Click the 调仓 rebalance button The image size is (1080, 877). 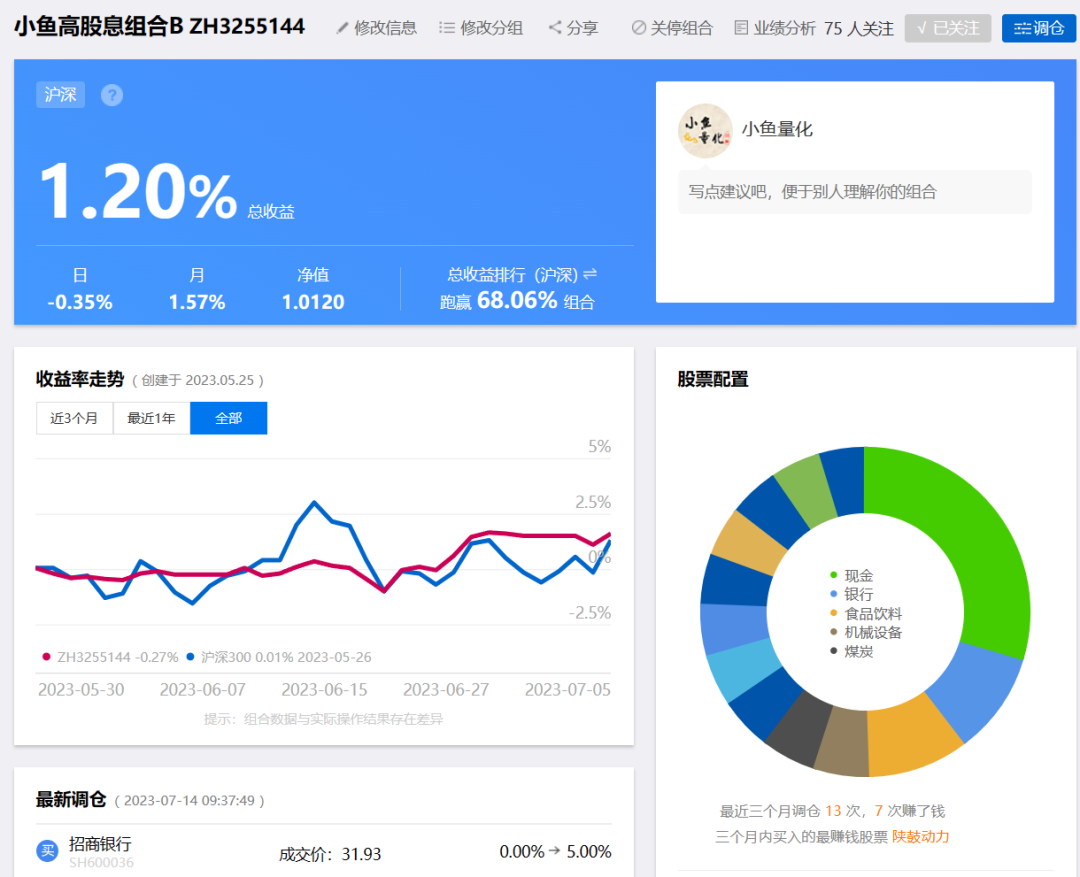1039,28
